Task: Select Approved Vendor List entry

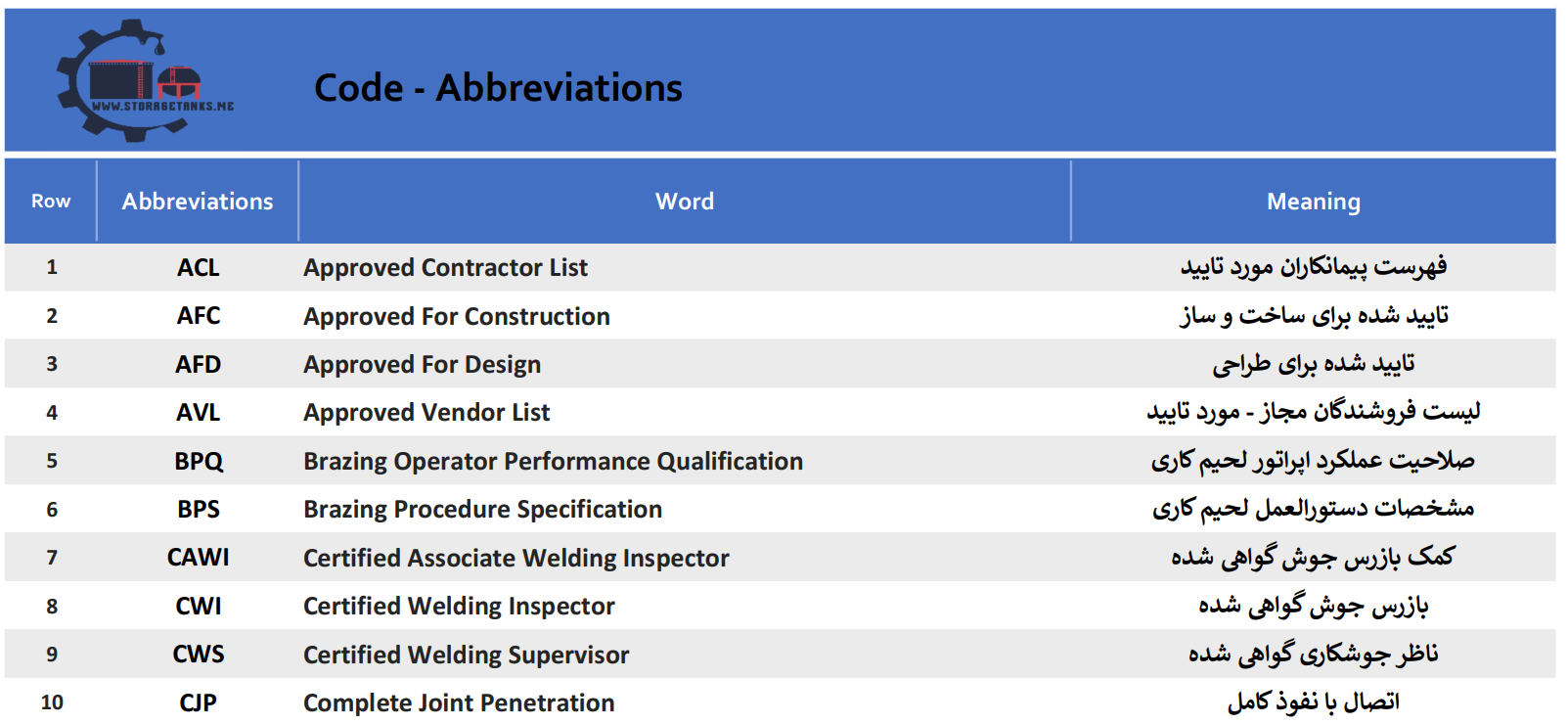Action: tap(426, 413)
